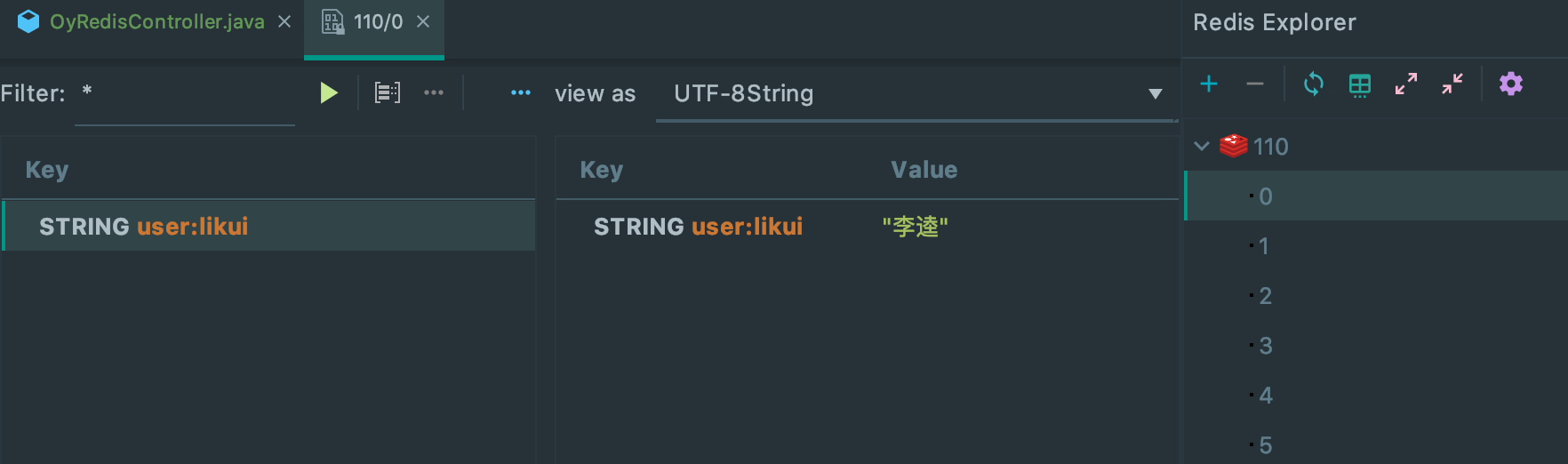Screen dimensions: 1568x464
Task: Open the view as UTF-8String dropdown
Action: [916, 93]
